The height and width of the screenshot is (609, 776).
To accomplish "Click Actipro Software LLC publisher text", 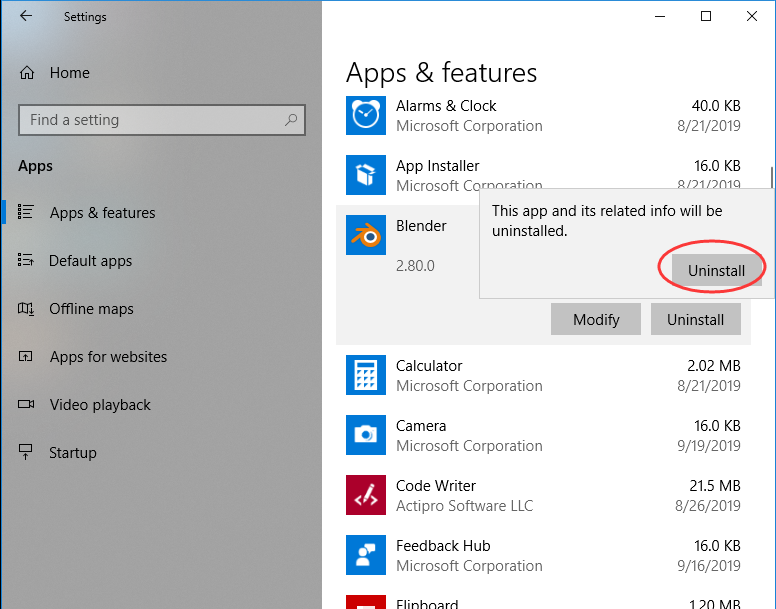I will click(x=465, y=506).
